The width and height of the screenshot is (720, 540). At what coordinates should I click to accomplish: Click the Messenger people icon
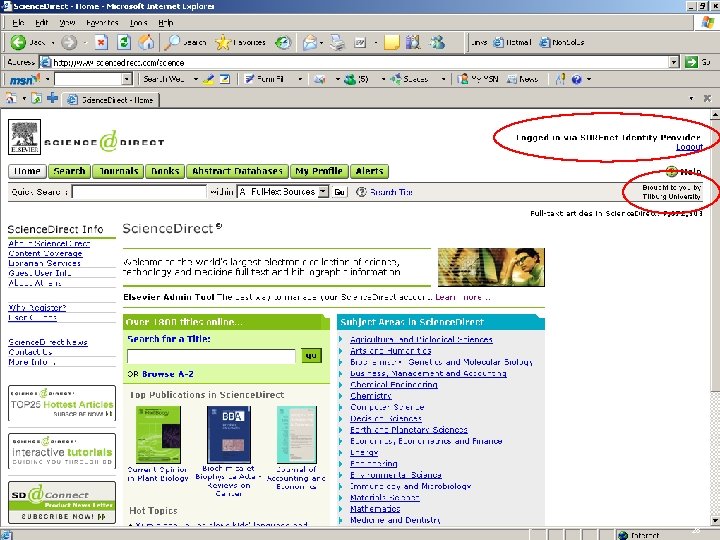point(437,42)
